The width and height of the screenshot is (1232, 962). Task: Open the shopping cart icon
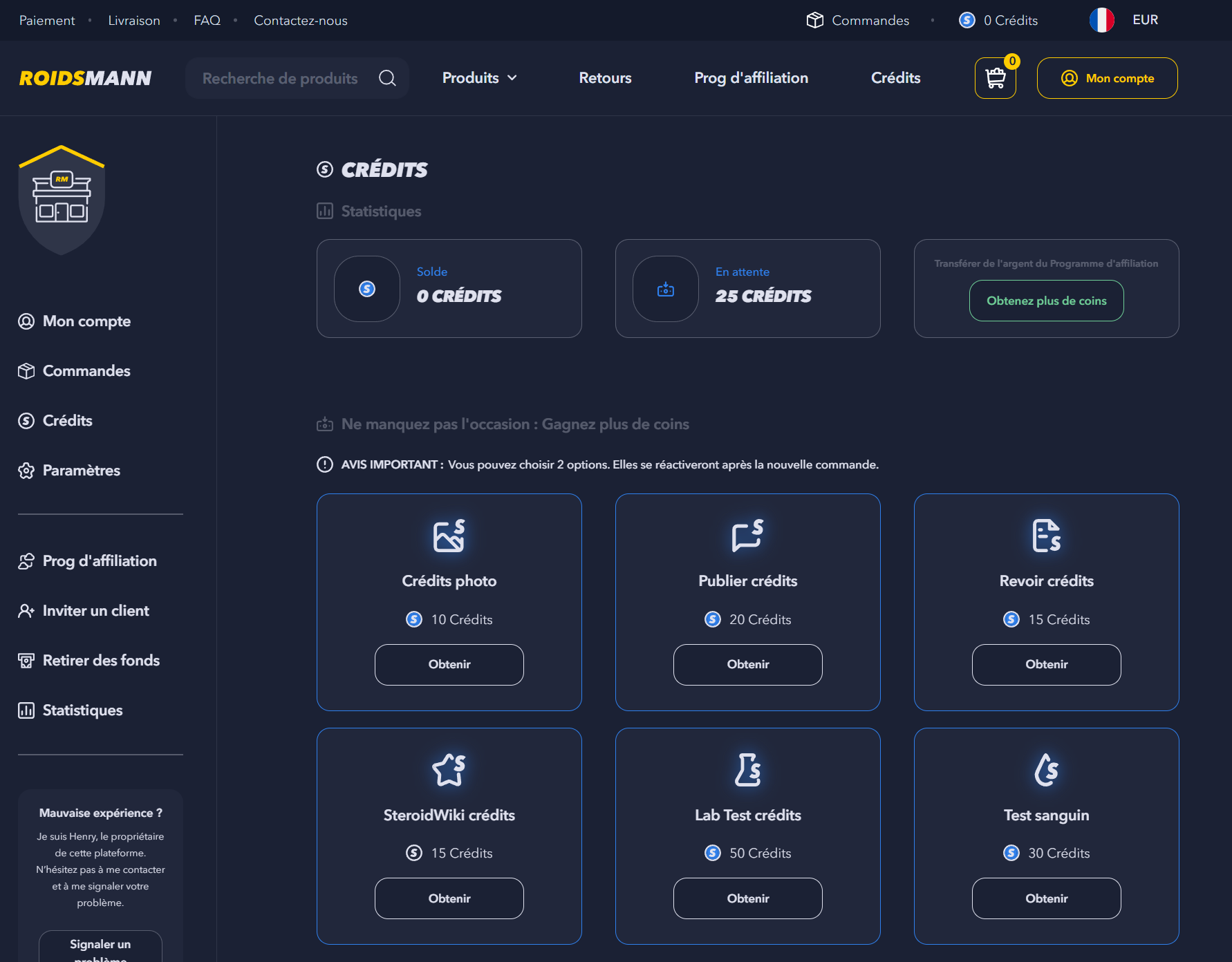995,78
